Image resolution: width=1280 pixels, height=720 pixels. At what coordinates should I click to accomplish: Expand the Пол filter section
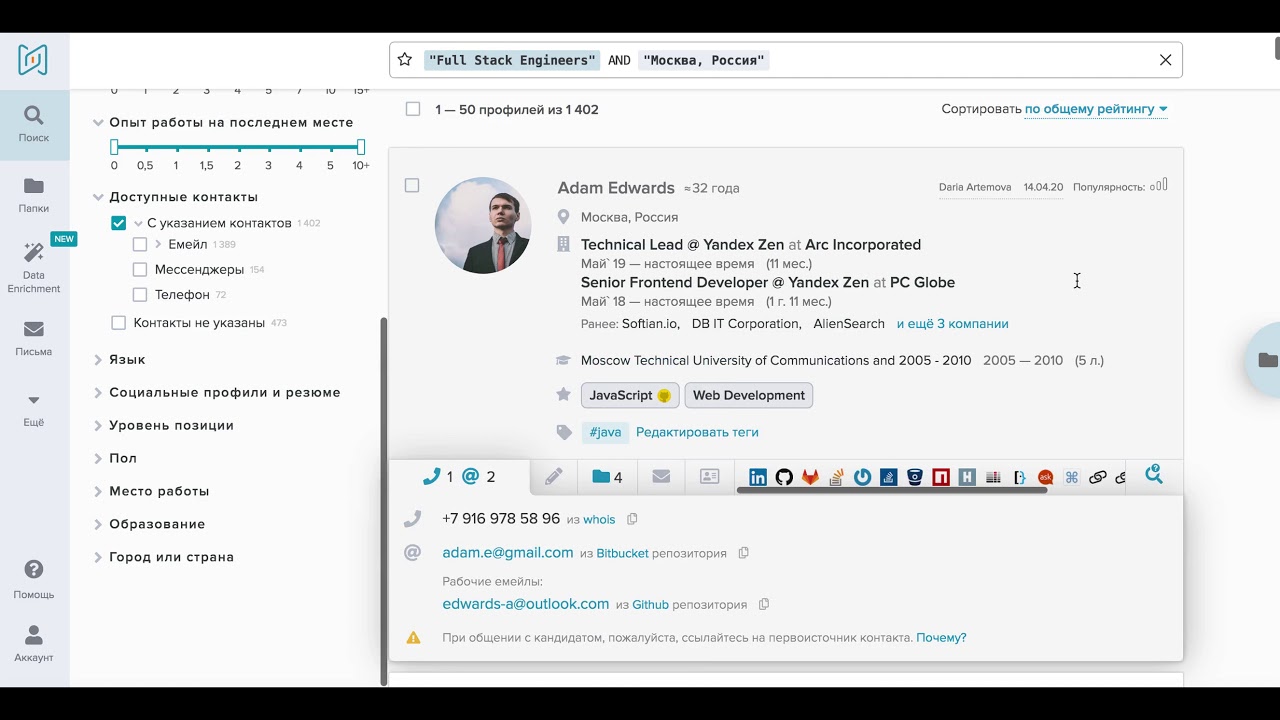[99, 459]
